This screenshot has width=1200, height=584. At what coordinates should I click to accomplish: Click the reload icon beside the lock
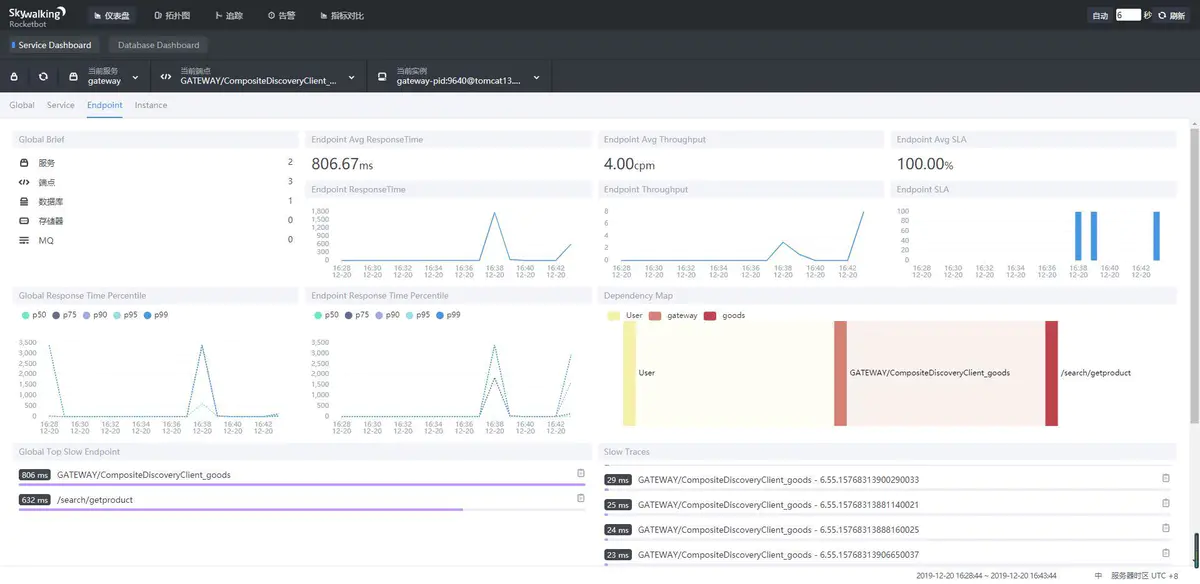coord(43,77)
